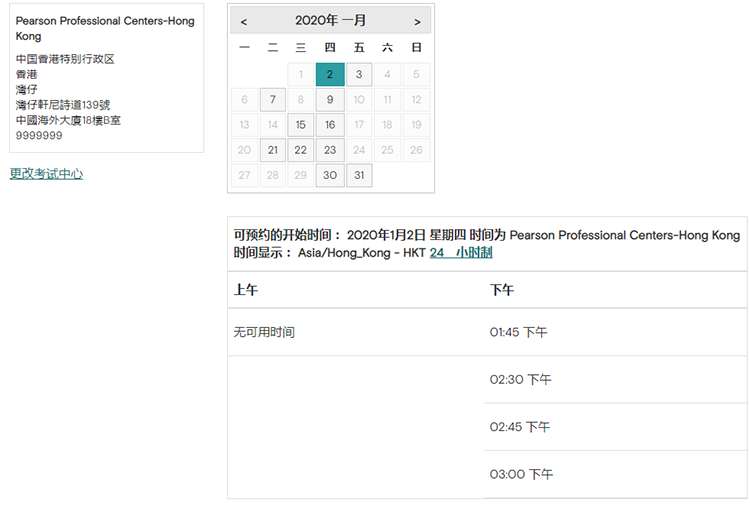This screenshot has width=750, height=512.
Task: Choose January 21 on the calendar
Action: click(x=272, y=150)
